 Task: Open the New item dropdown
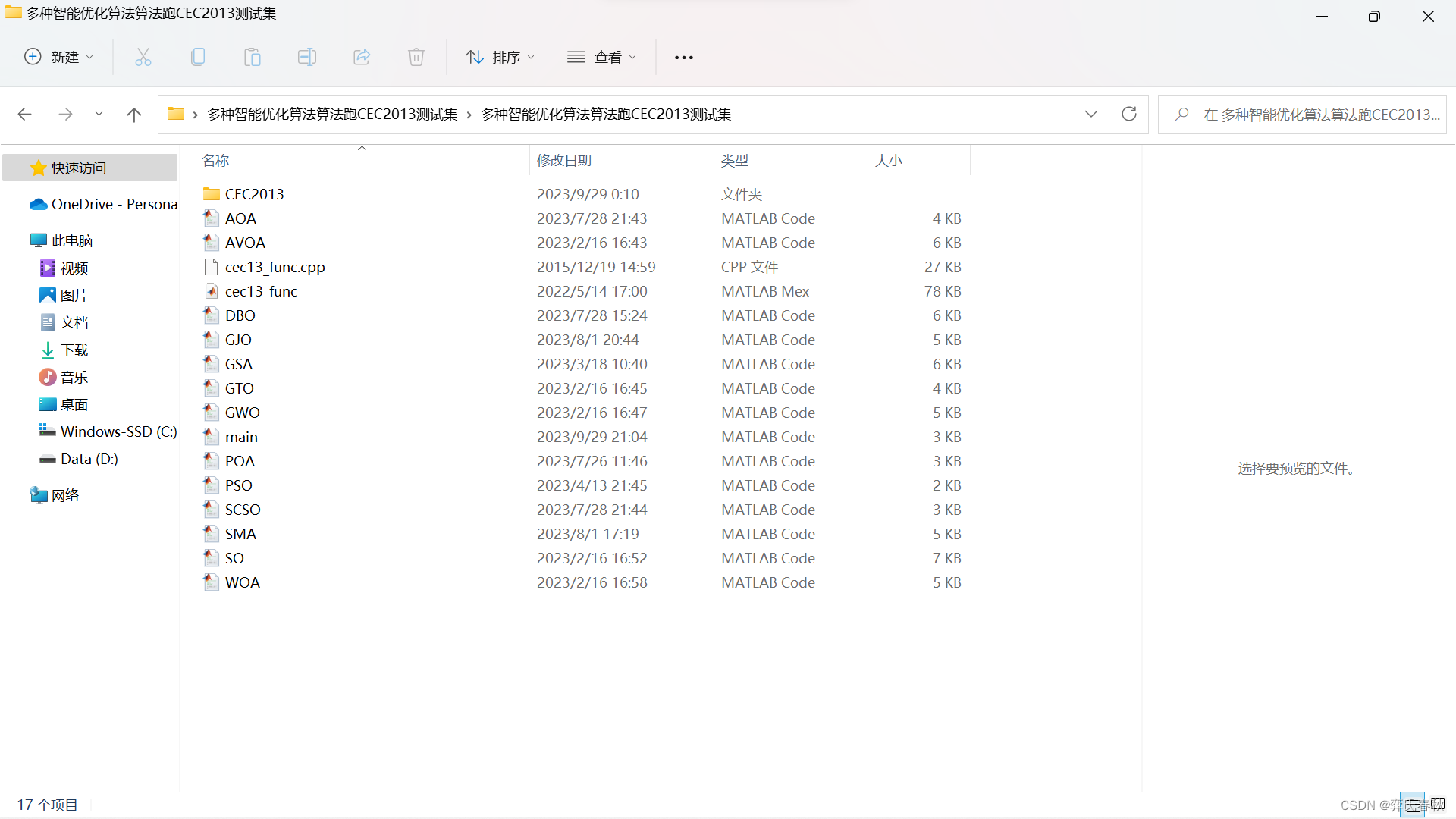[x=59, y=57]
